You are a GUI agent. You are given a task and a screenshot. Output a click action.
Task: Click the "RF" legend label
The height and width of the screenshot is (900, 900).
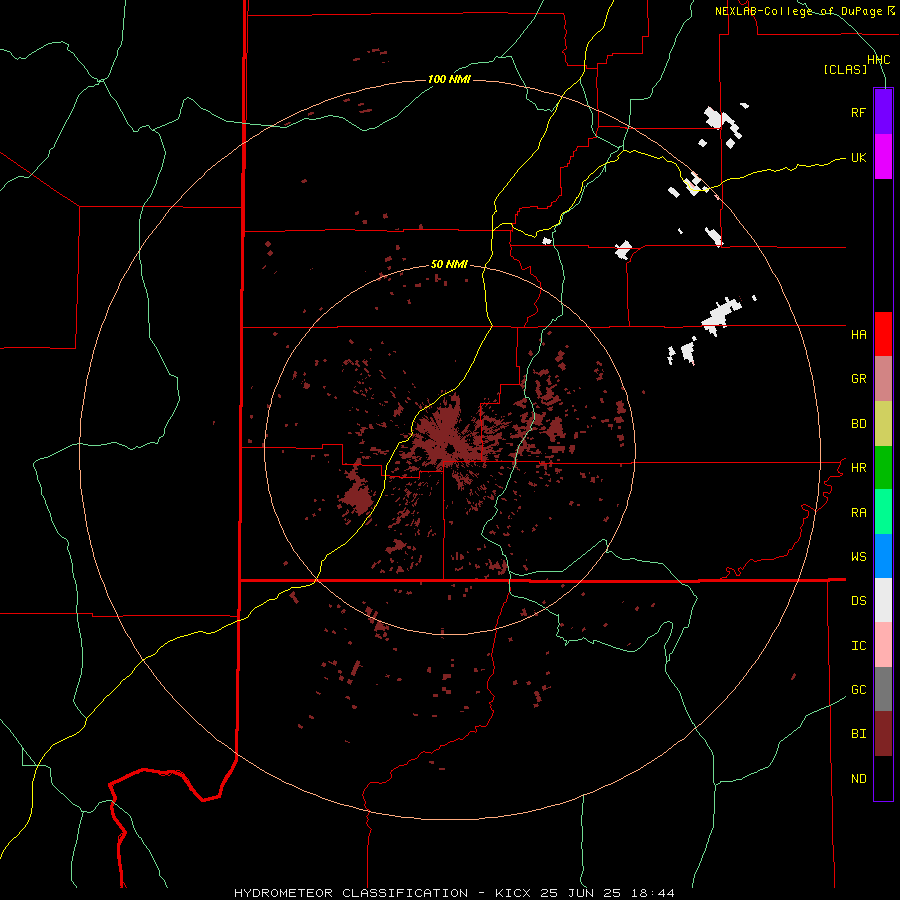858,112
